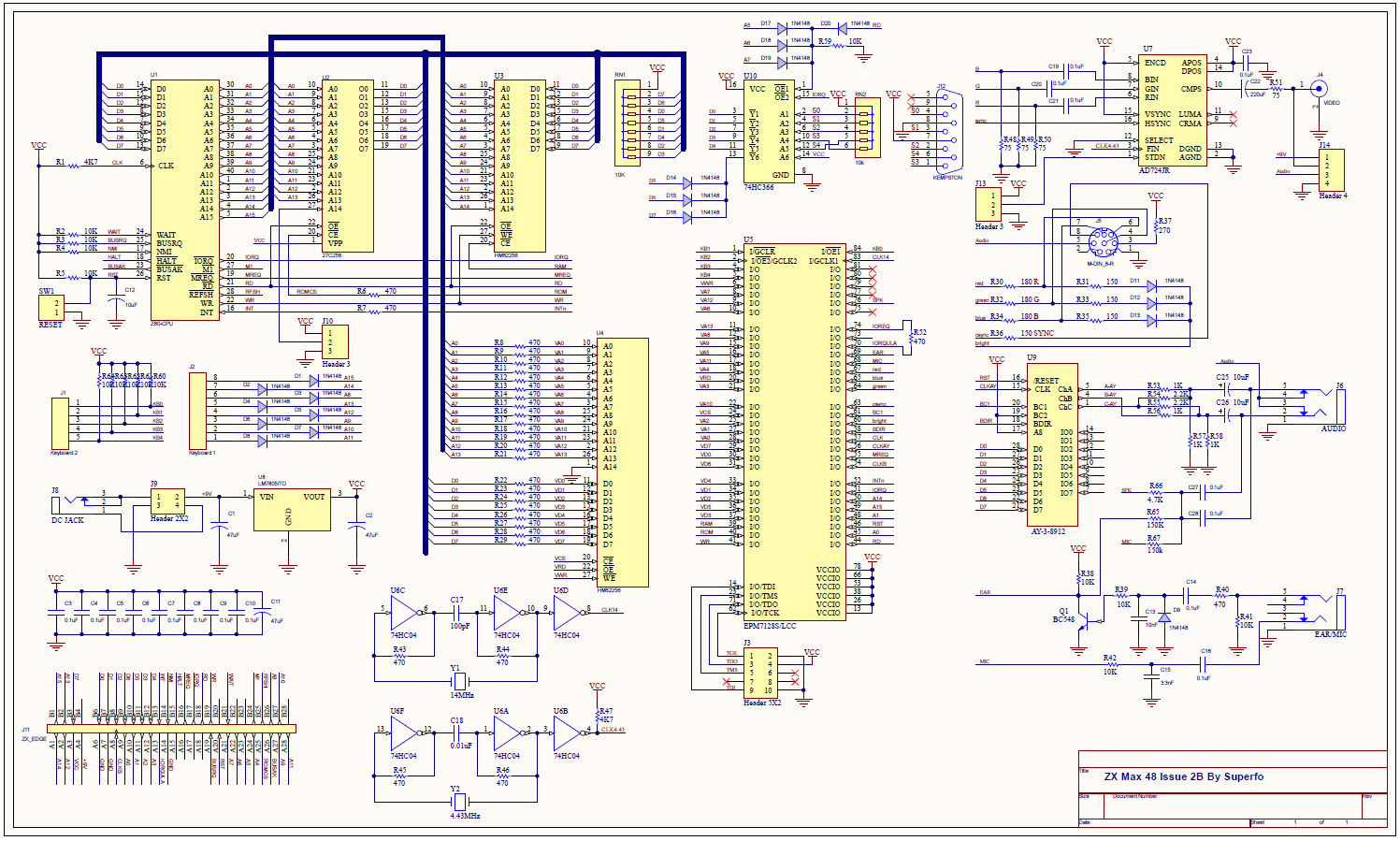Screen dimensions: 1400x841
Task: Click the ZX_EDGE connector J11
Action: point(172,728)
